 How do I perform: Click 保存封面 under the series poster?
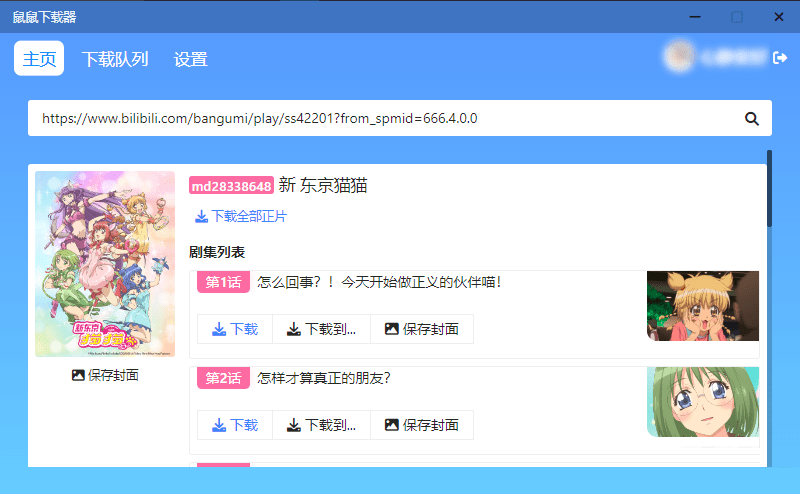click(105, 376)
